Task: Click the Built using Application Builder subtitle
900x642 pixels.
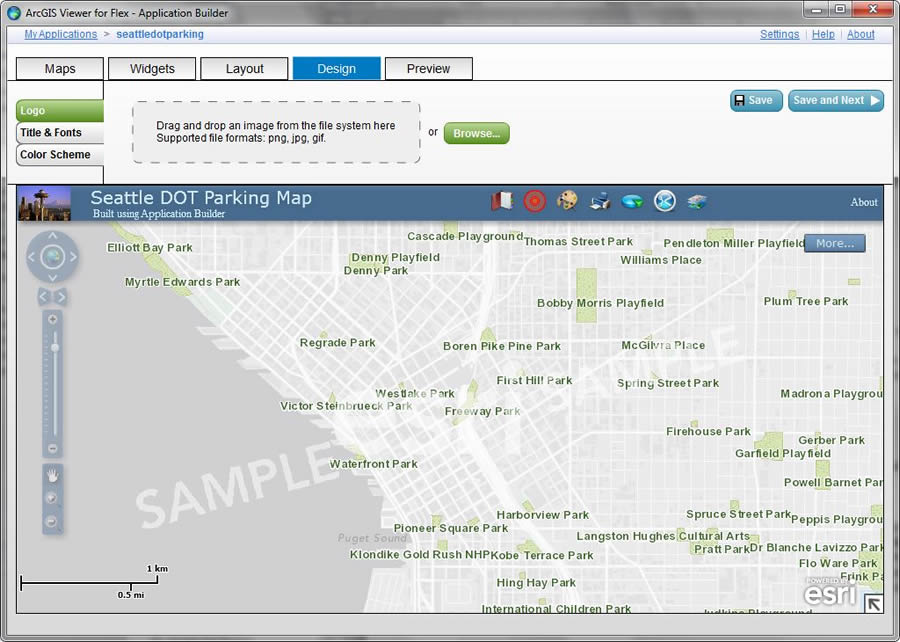Action: click(x=159, y=213)
